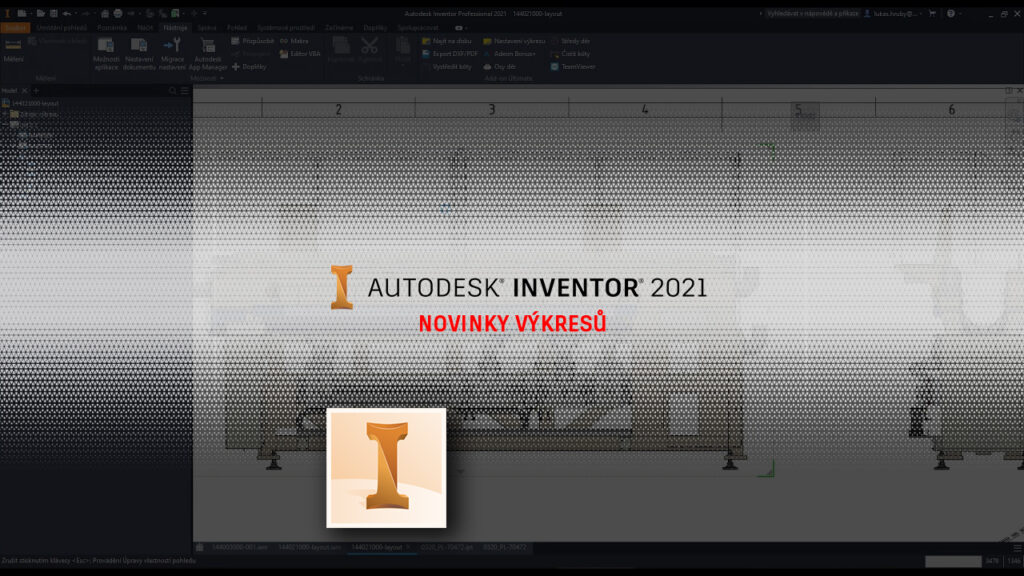1024x576 pixels.
Task: Open Nastavení výkresu command
Action: (514, 41)
